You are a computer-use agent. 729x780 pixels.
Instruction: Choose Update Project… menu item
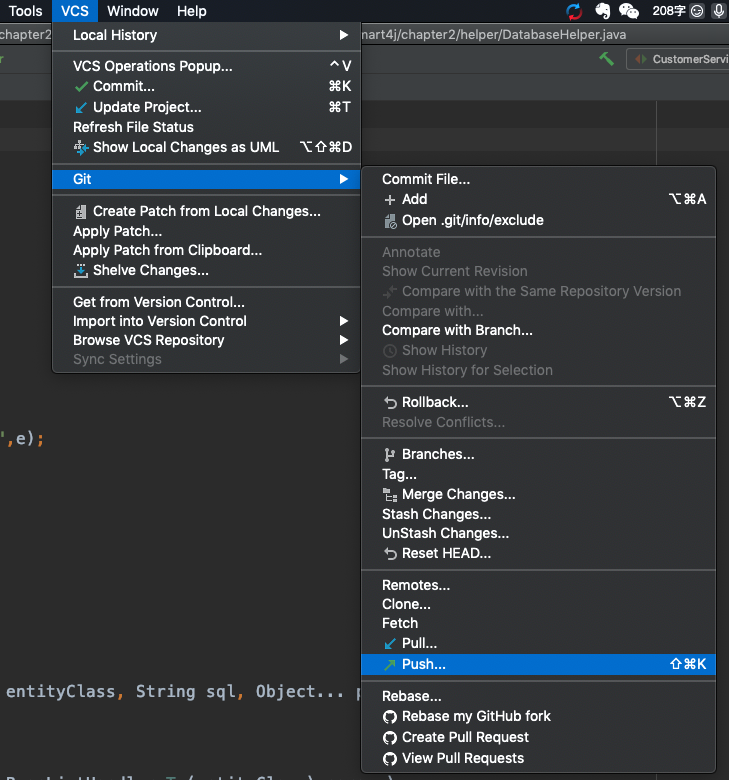click(x=206, y=107)
